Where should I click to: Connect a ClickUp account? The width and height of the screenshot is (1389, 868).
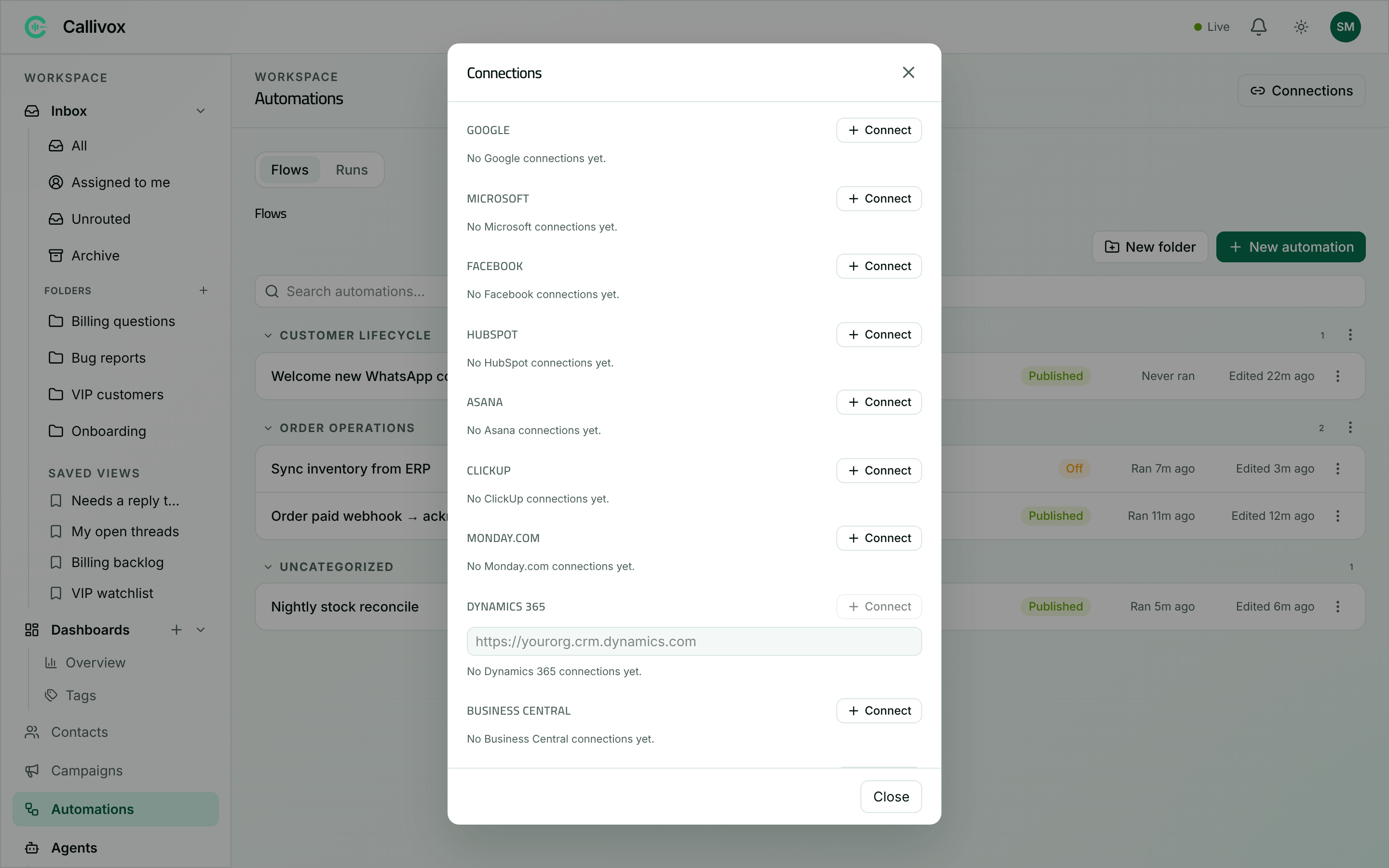click(x=879, y=471)
